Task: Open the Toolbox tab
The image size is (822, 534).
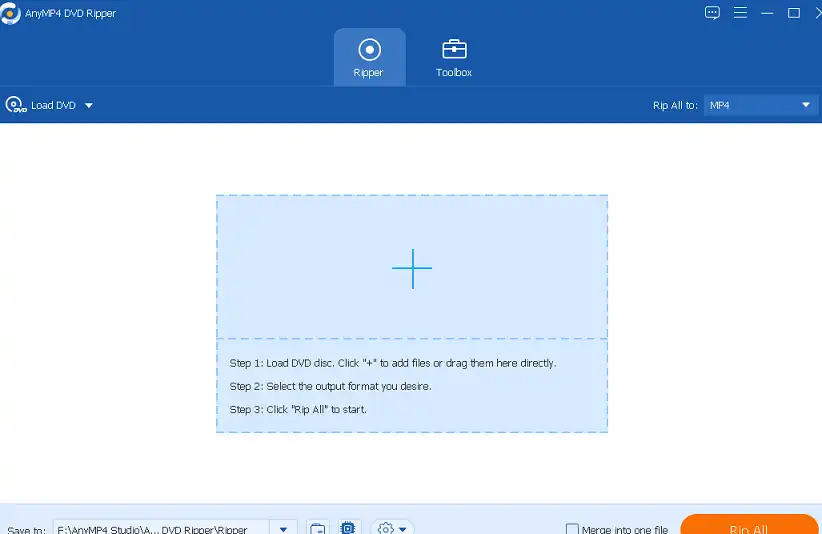Action: 453,57
